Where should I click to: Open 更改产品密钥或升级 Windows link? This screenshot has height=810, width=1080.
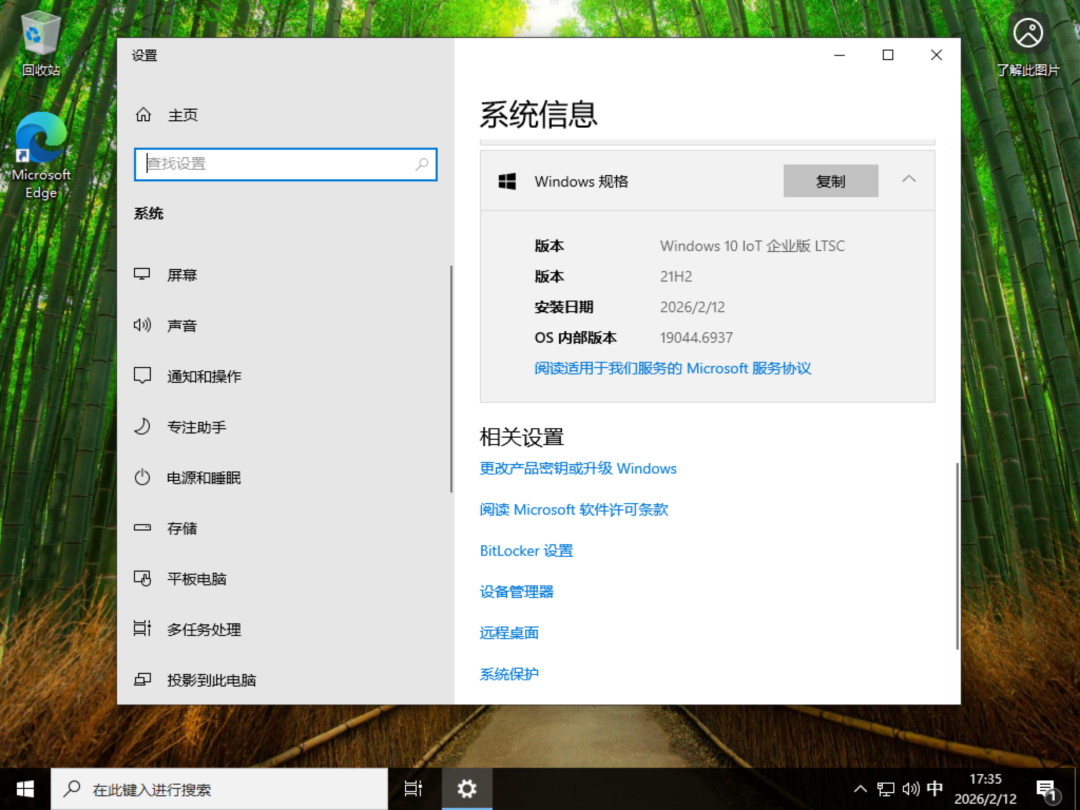point(578,468)
